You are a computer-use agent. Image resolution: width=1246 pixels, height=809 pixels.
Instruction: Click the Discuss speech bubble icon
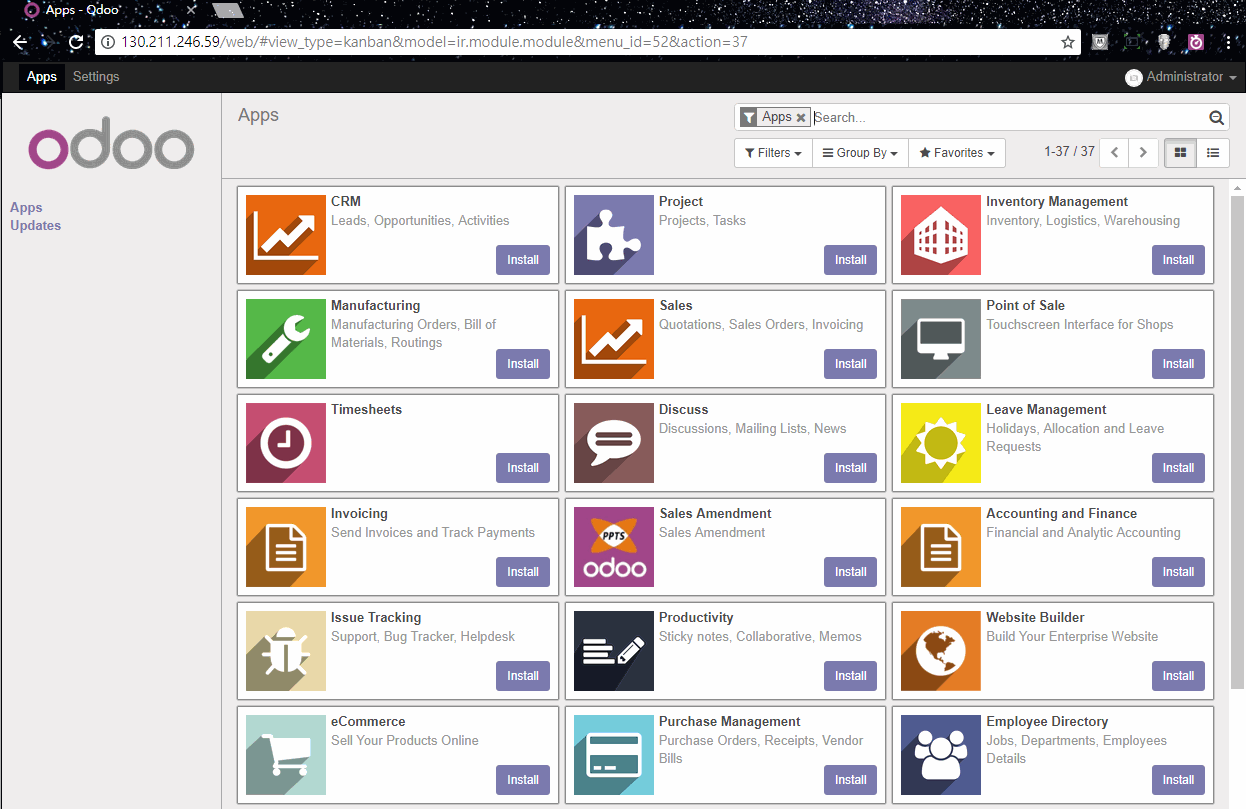point(614,443)
